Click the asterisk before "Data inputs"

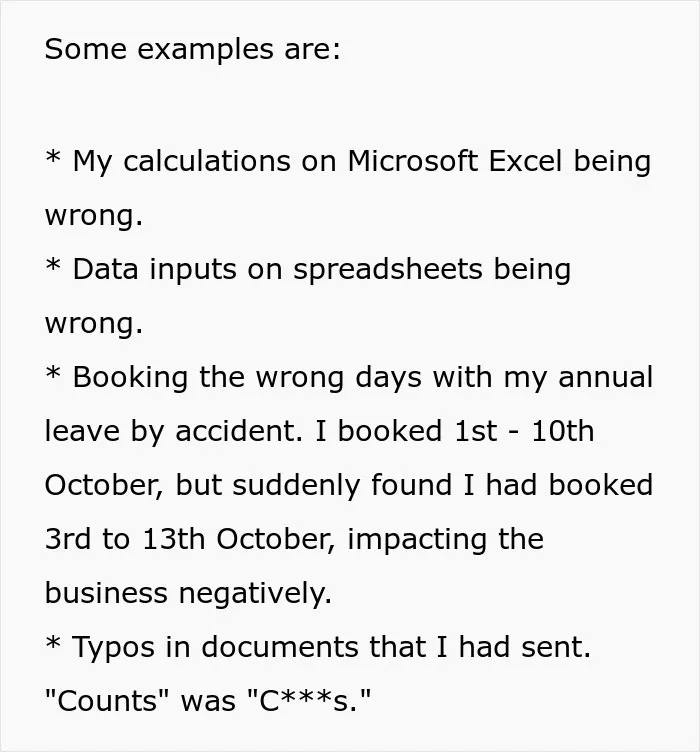click(x=53, y=265)
